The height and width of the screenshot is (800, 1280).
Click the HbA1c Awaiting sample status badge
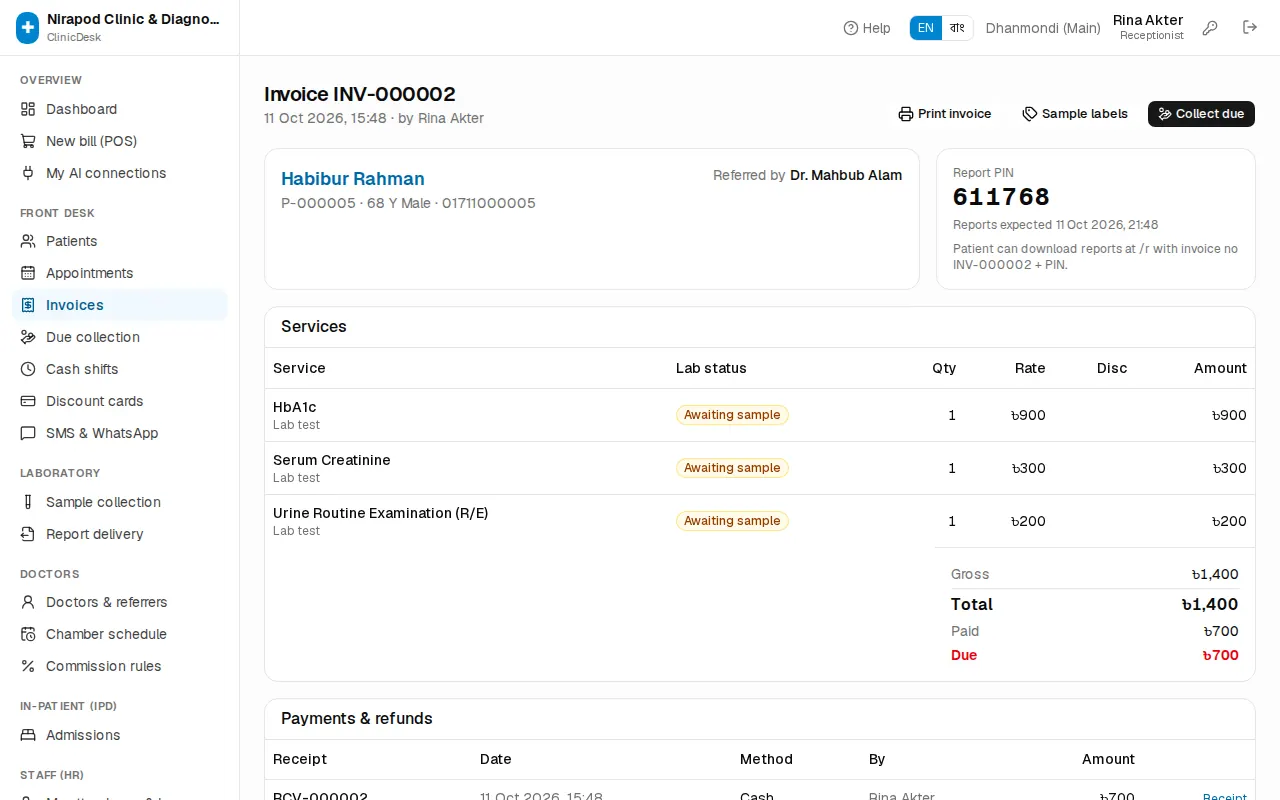pos(732,415)
